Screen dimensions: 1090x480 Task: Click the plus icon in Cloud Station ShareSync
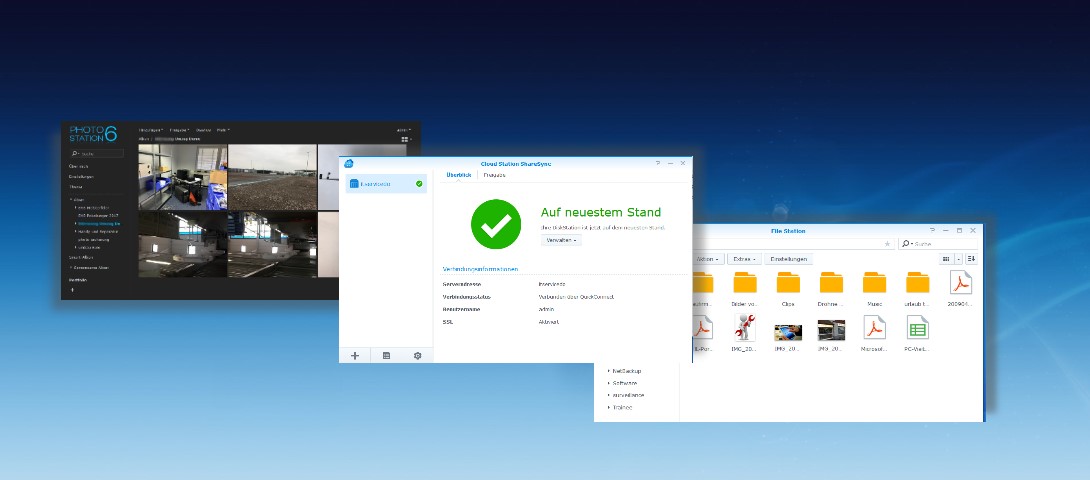coord(355,355)
